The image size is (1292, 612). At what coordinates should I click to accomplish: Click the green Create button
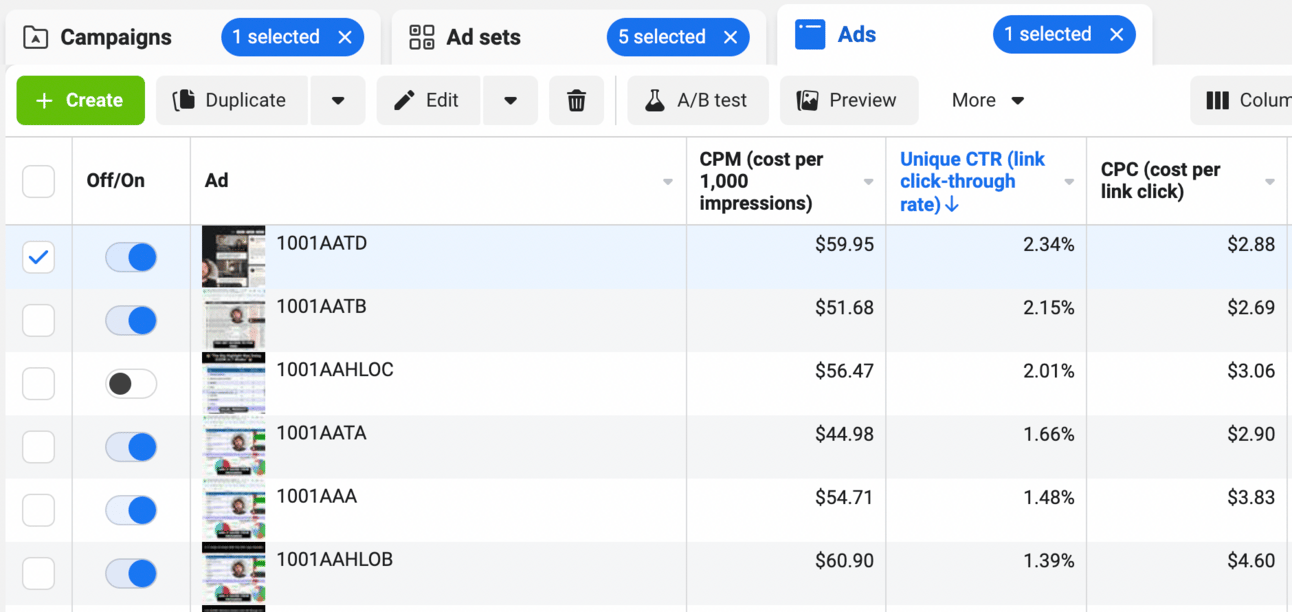80,101
